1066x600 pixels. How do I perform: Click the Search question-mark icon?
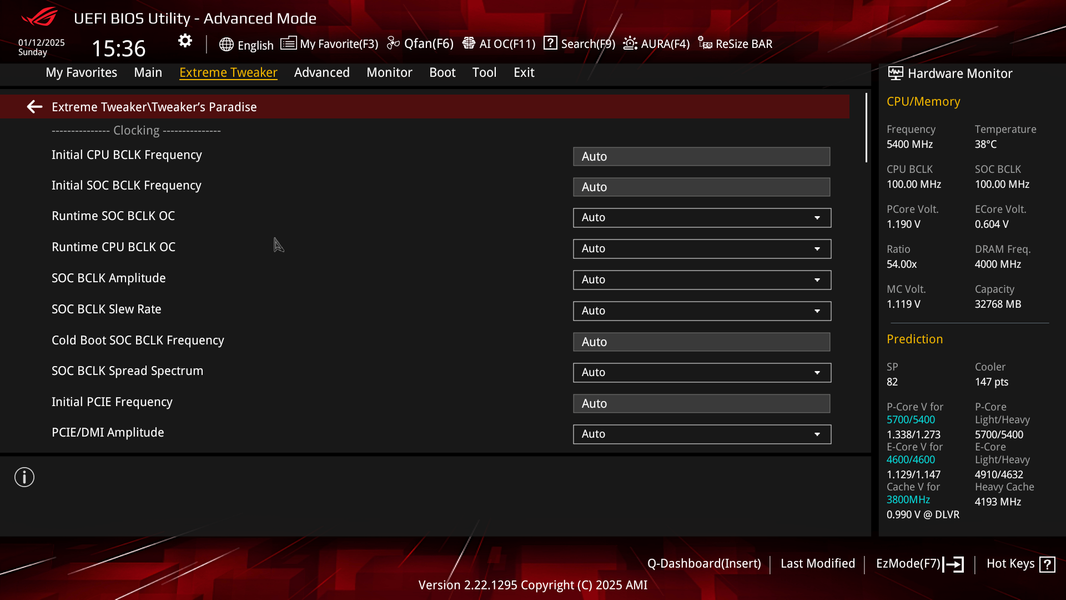[550, 43]
